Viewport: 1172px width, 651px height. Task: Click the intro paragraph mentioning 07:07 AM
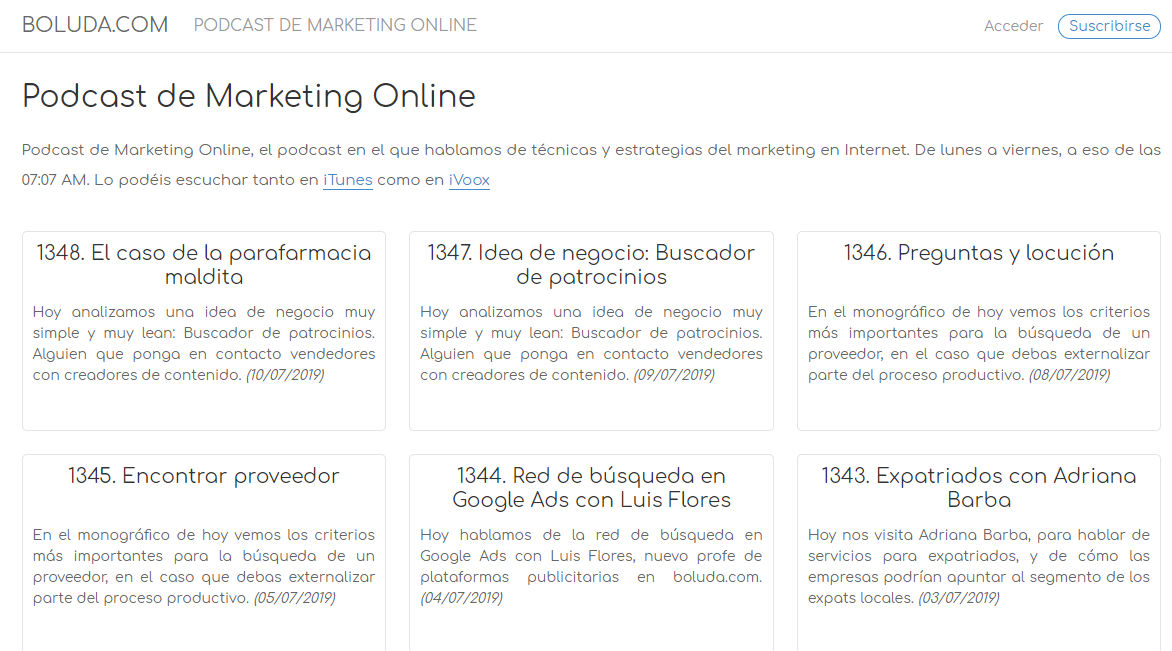point(590,151)
